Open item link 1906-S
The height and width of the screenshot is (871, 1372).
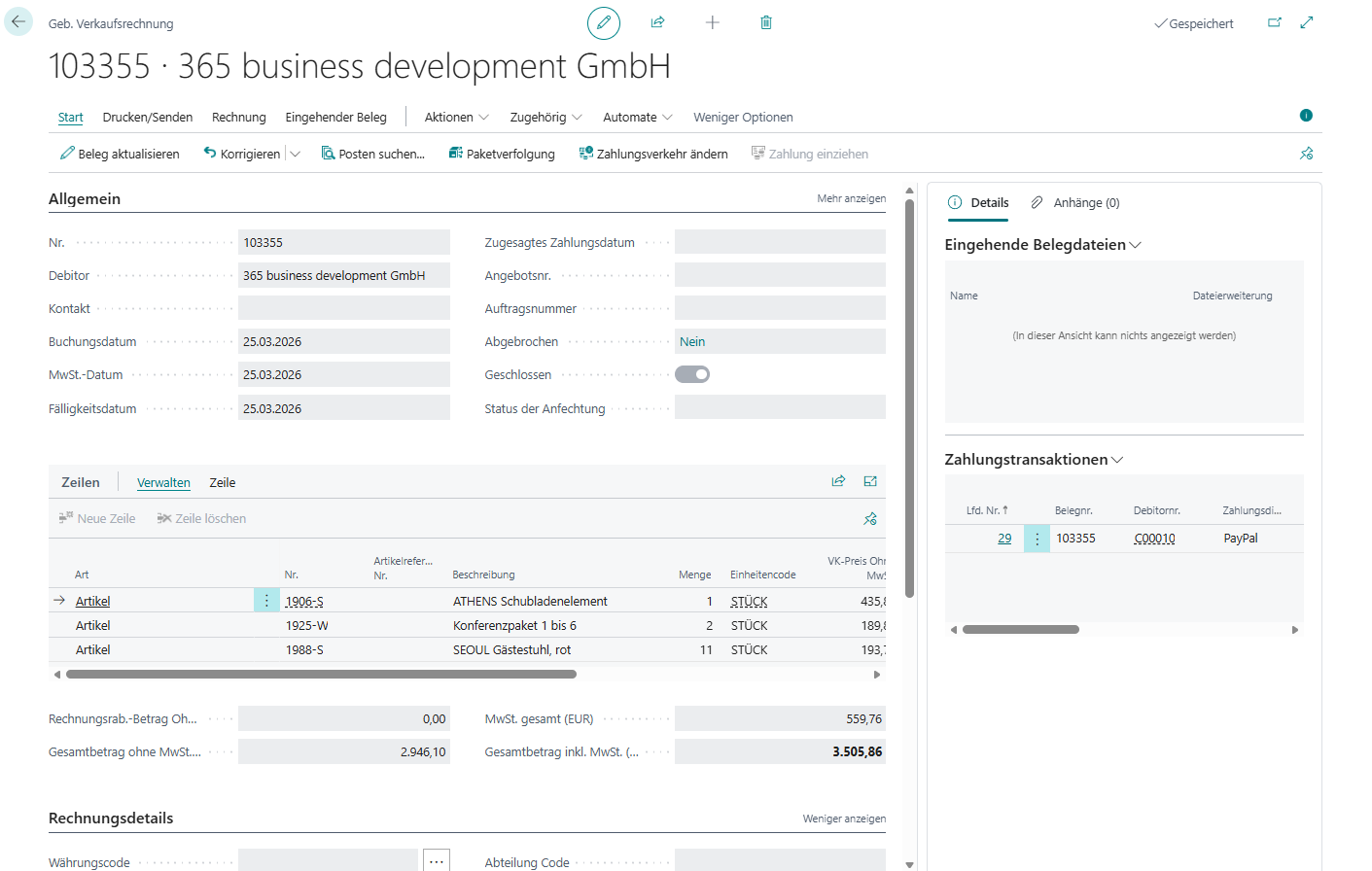click(304, 602)
